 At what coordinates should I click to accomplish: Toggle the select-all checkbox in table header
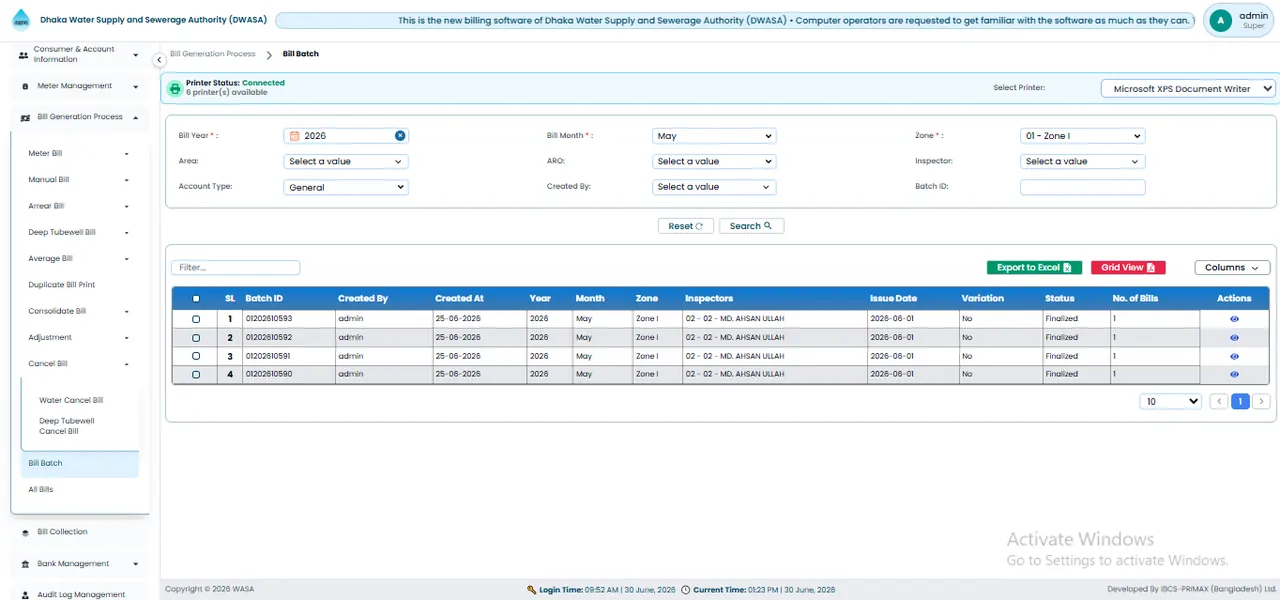click(x=196, y=299)
